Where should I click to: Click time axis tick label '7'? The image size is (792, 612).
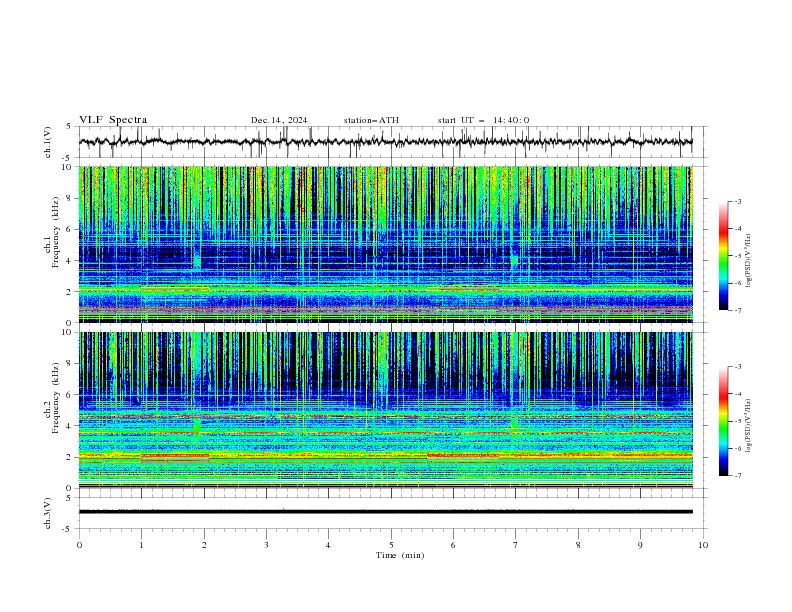coord(516,545)
